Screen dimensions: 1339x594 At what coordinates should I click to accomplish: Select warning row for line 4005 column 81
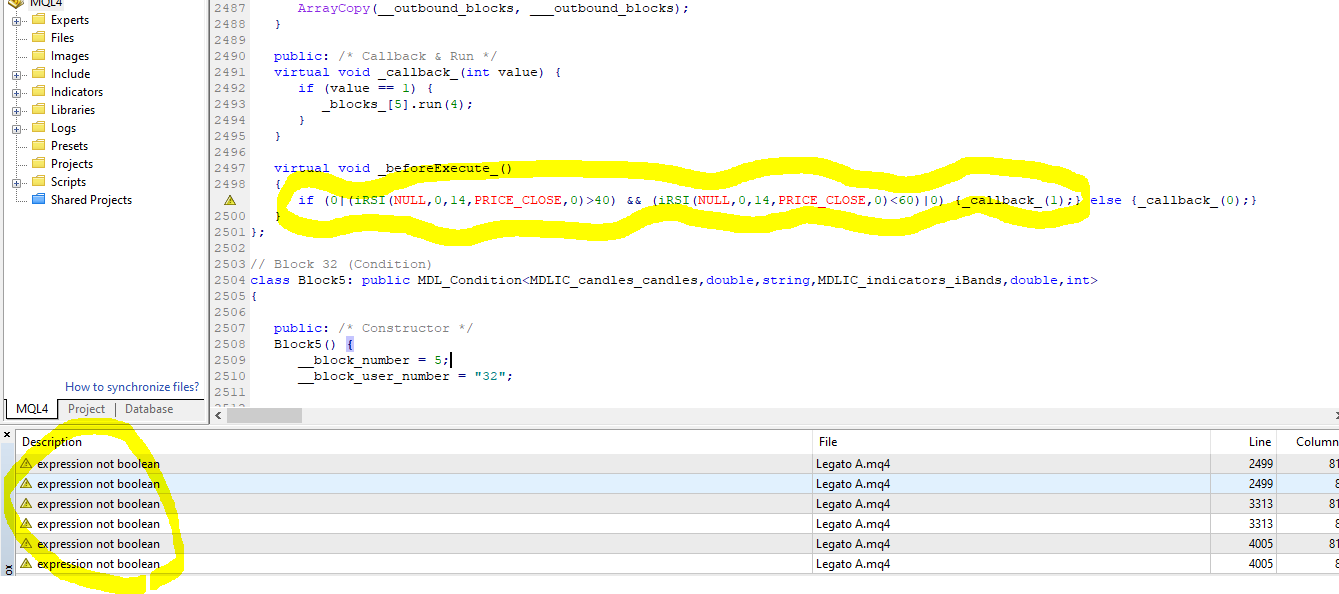tap(677, 544)
